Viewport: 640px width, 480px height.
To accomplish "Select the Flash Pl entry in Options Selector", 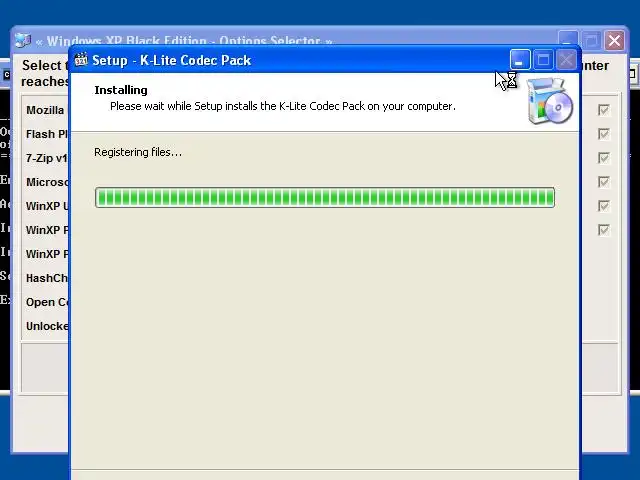I will [47, 134].
